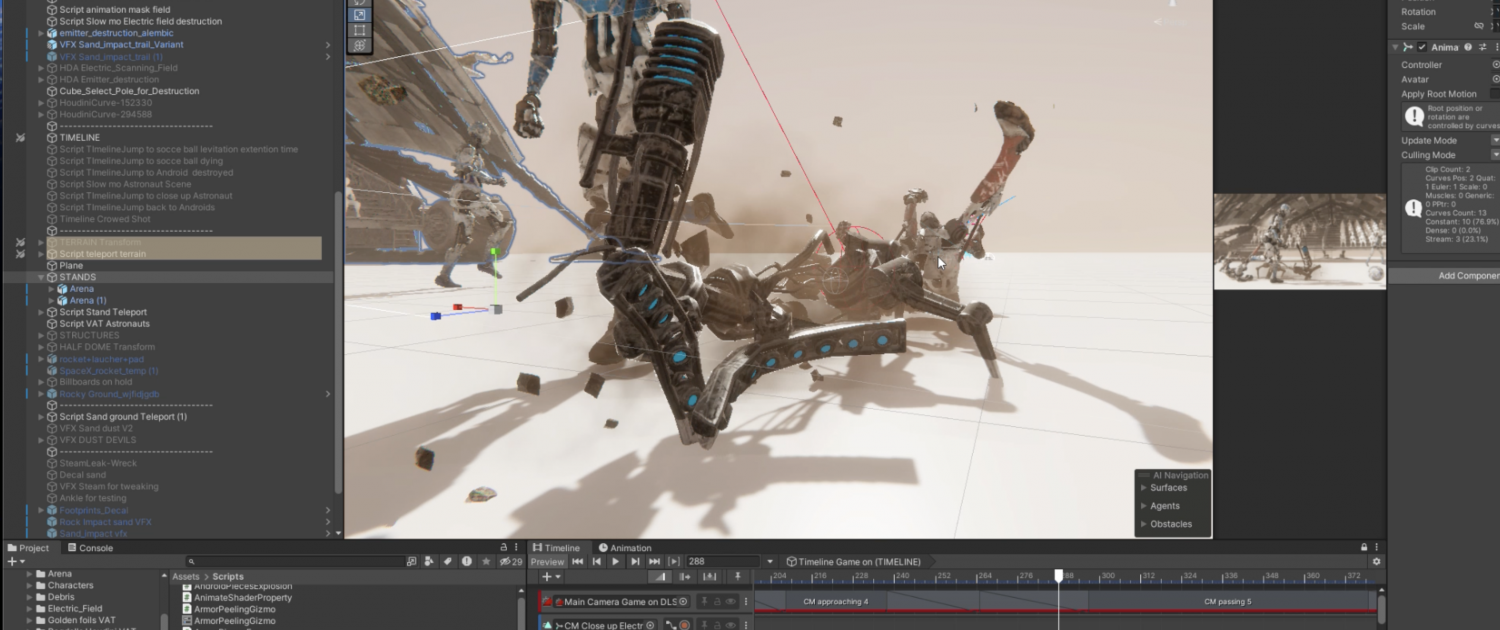The width and height of the screenshot is (1500, 630).
Task: Open Animator component preset settings
Action: 1483,47
